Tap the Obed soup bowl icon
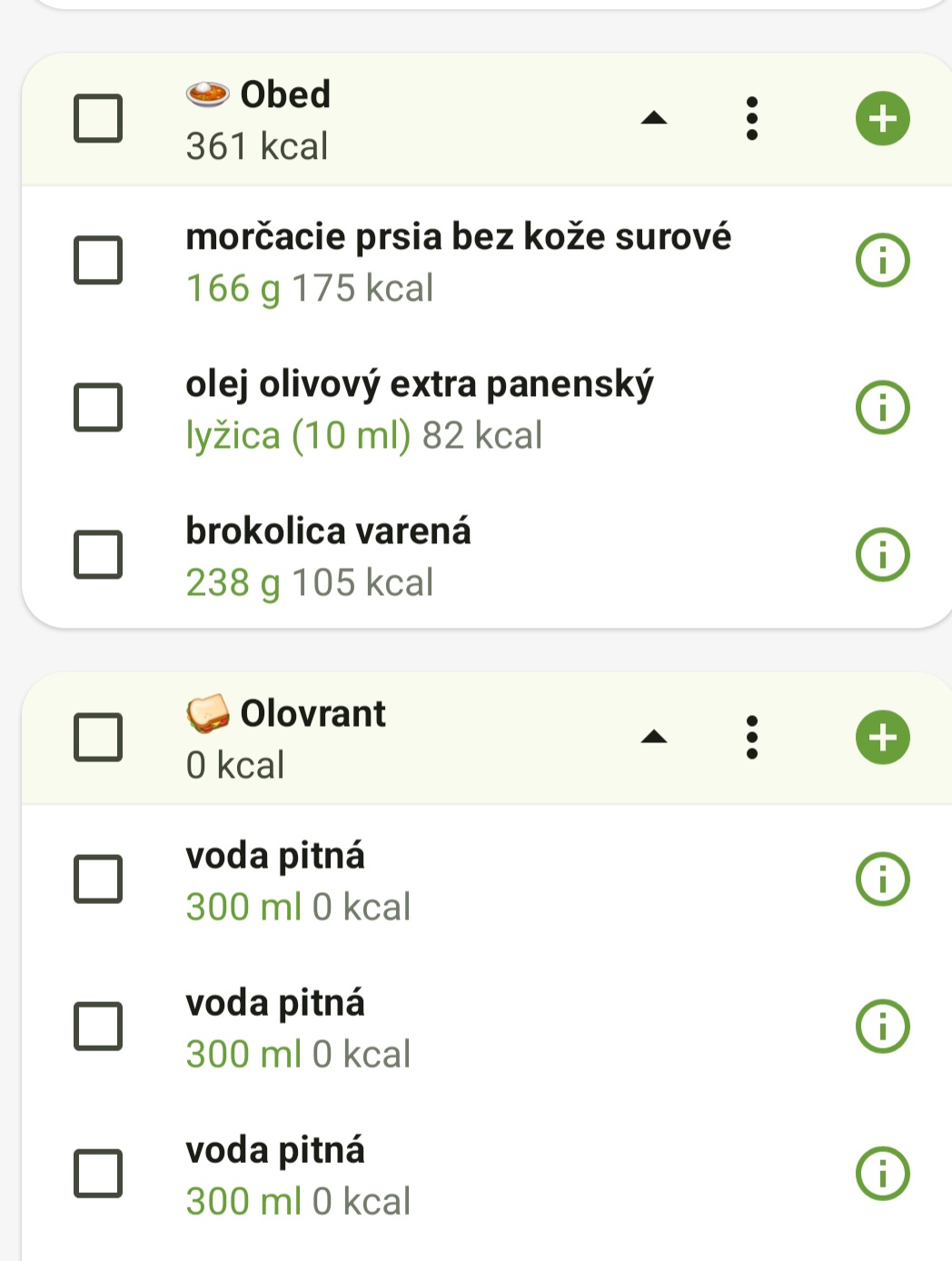Screen dimensions: 952x1261 click(x=207, y=94)
